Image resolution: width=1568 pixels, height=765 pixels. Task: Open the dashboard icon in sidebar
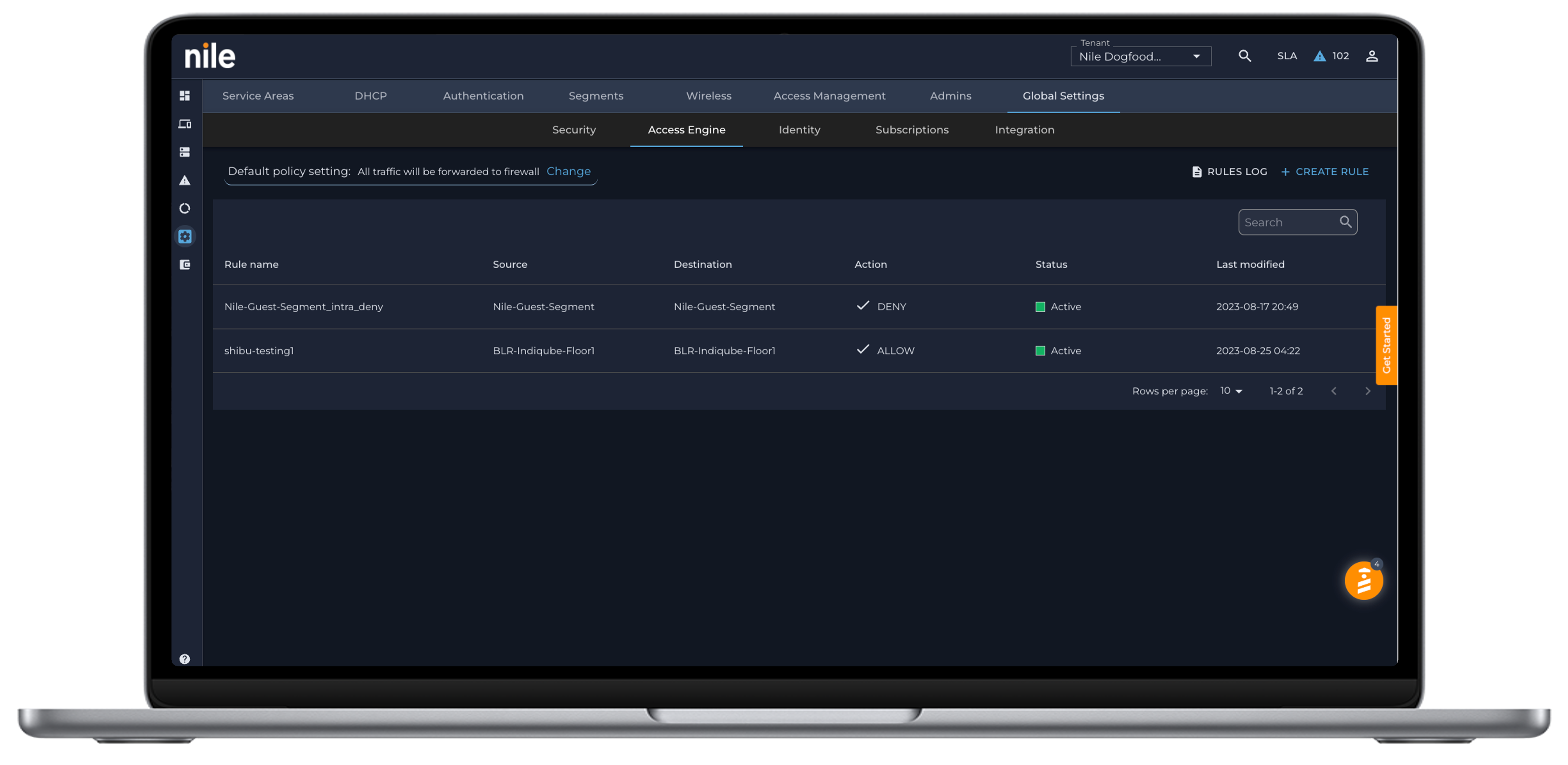coord(185,95)
